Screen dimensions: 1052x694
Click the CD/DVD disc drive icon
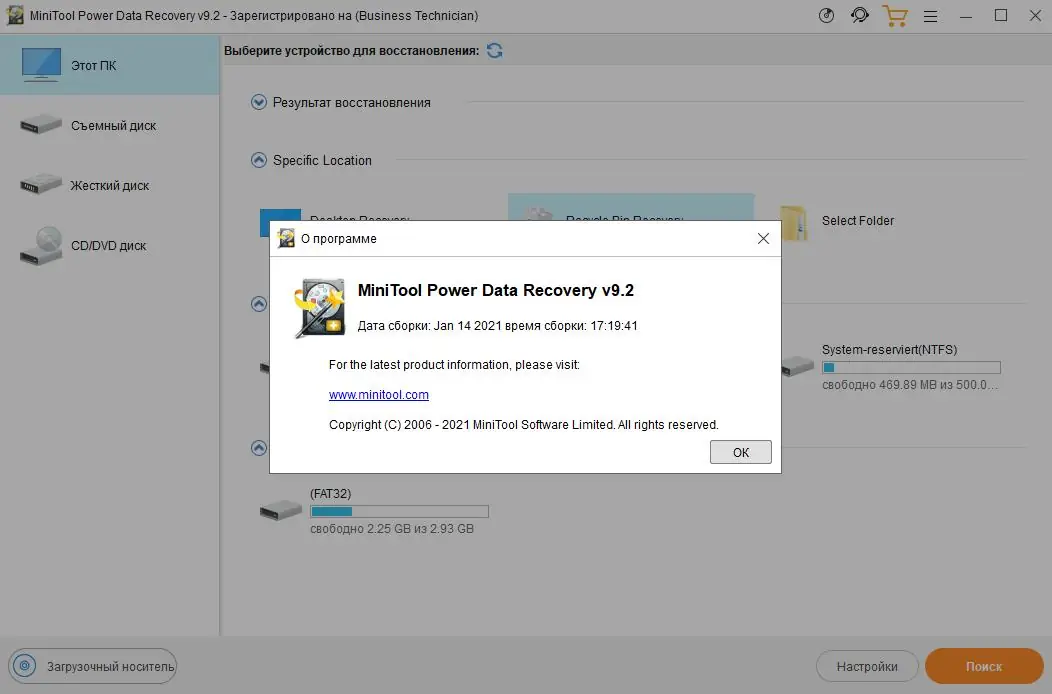pyautogui.click(x=41, y=246)
